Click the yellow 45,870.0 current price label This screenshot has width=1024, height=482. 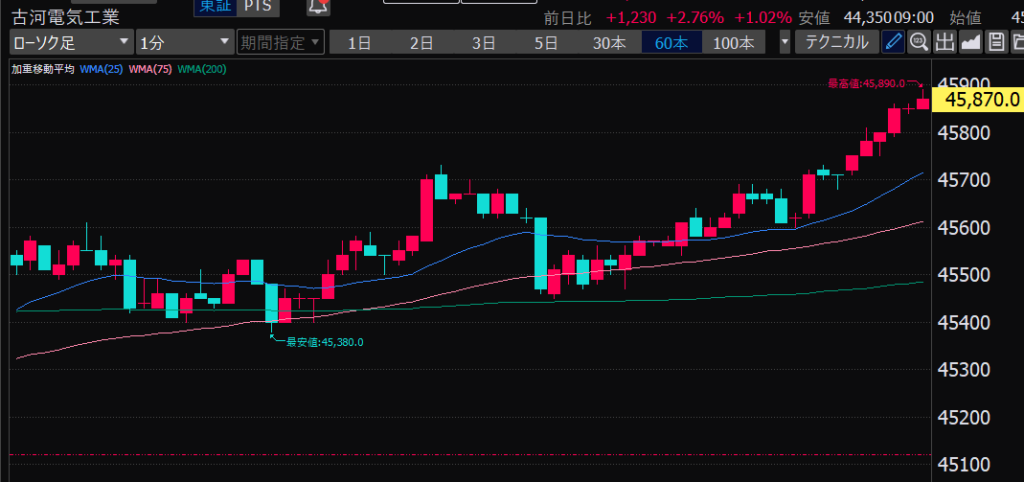point(981,100)
